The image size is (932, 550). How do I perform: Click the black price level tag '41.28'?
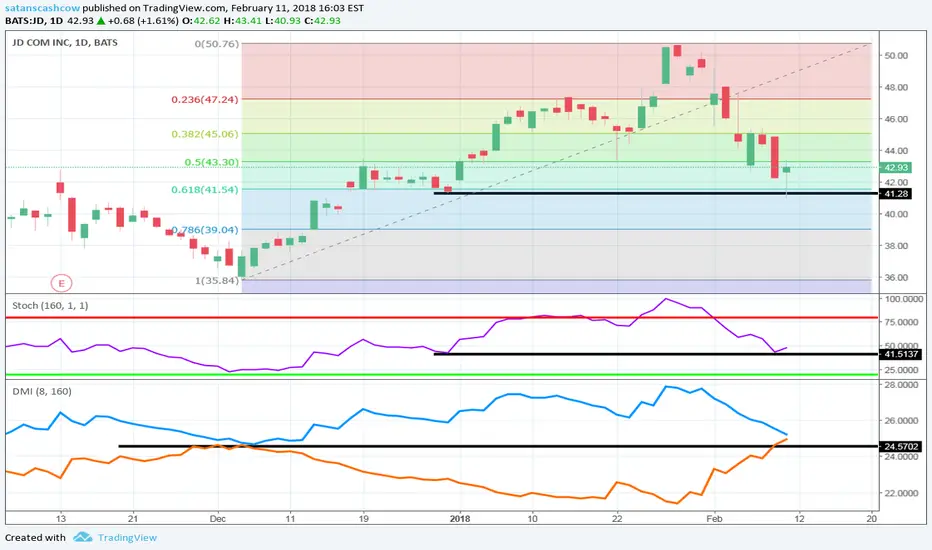point(896,194)
